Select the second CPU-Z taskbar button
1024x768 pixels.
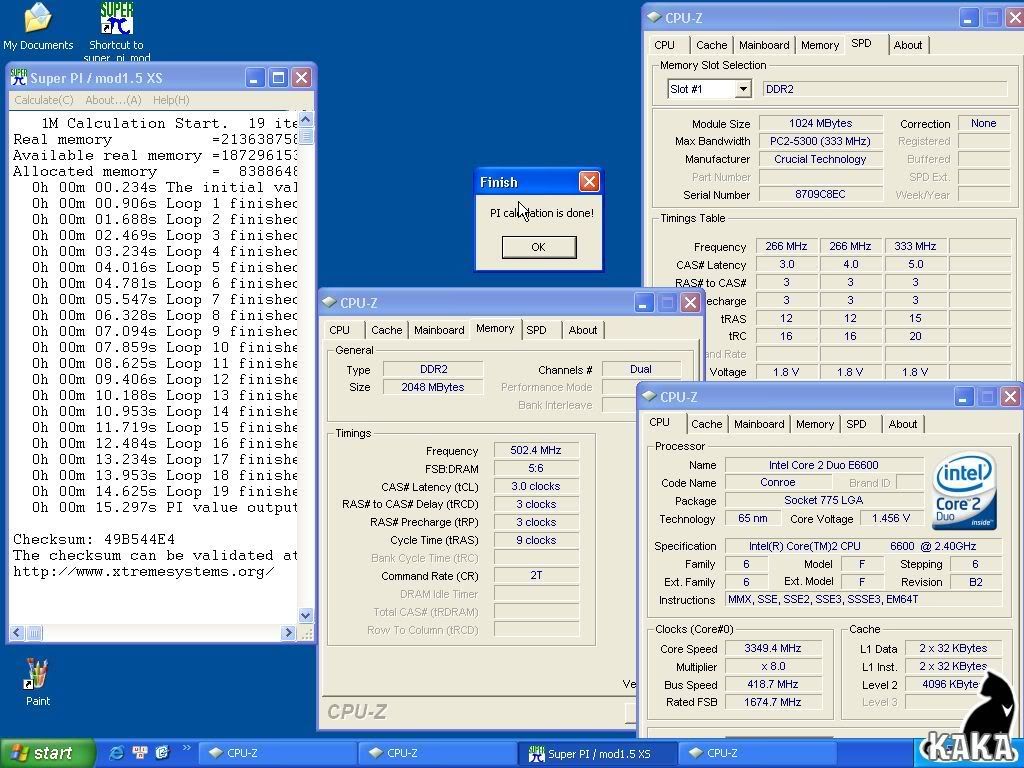coord(438,754)
